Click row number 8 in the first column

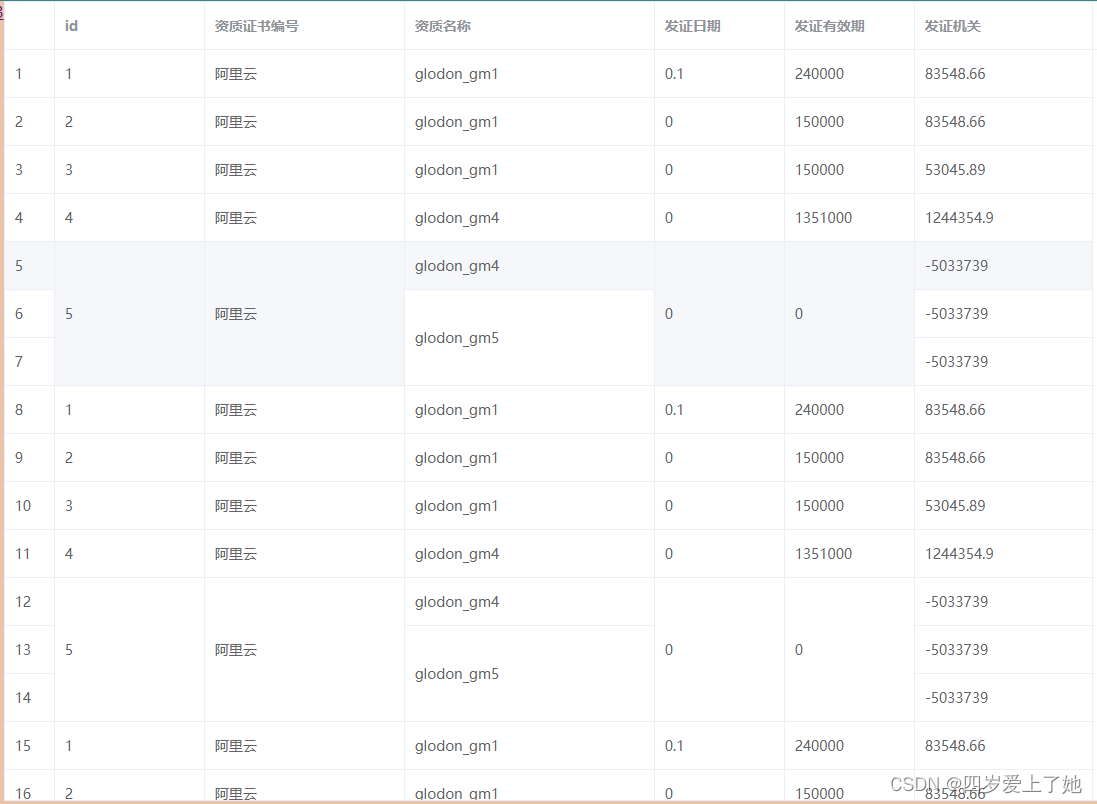click(17, 409)
